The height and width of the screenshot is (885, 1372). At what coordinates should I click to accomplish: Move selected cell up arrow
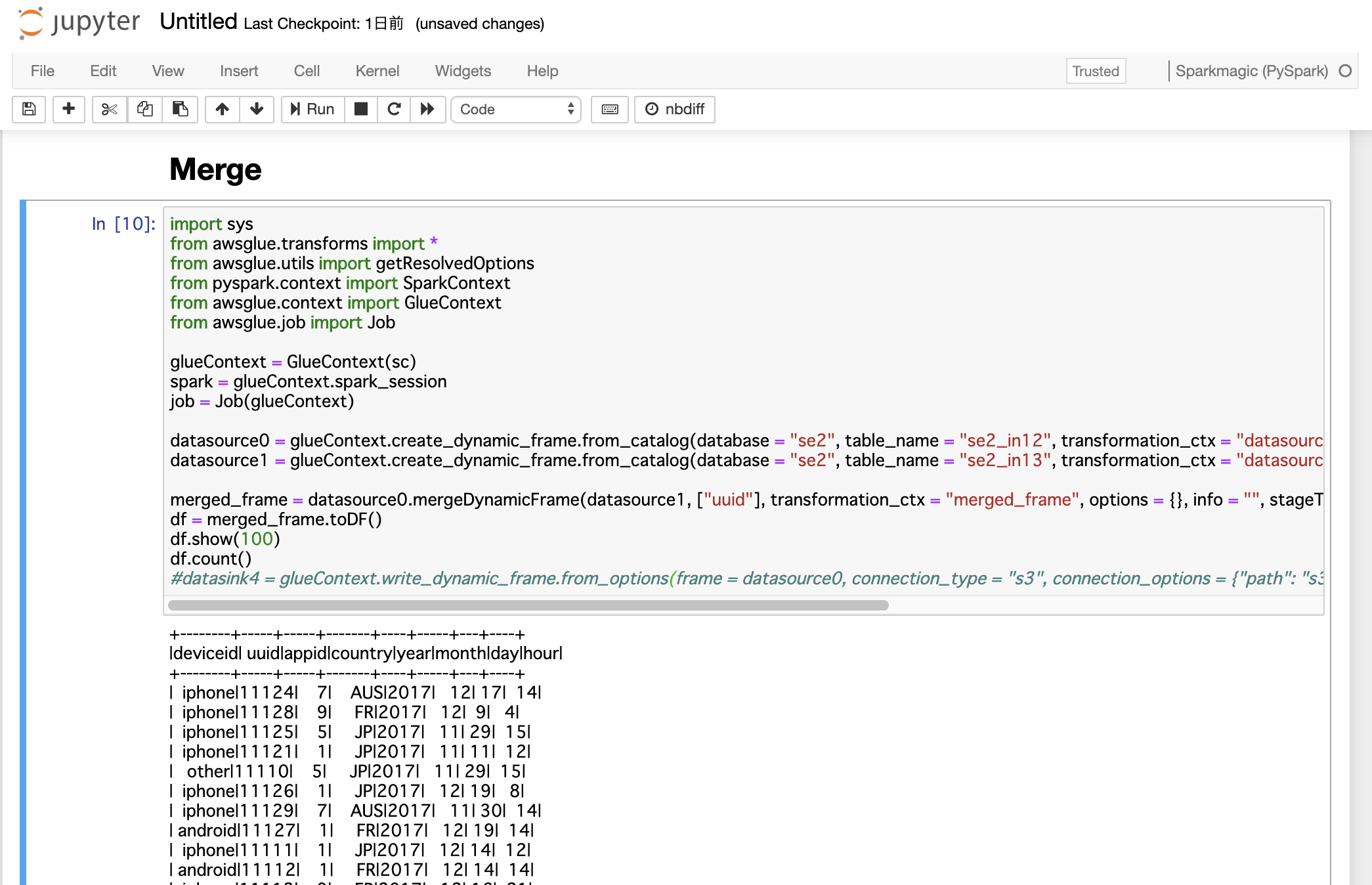point(222,109)
